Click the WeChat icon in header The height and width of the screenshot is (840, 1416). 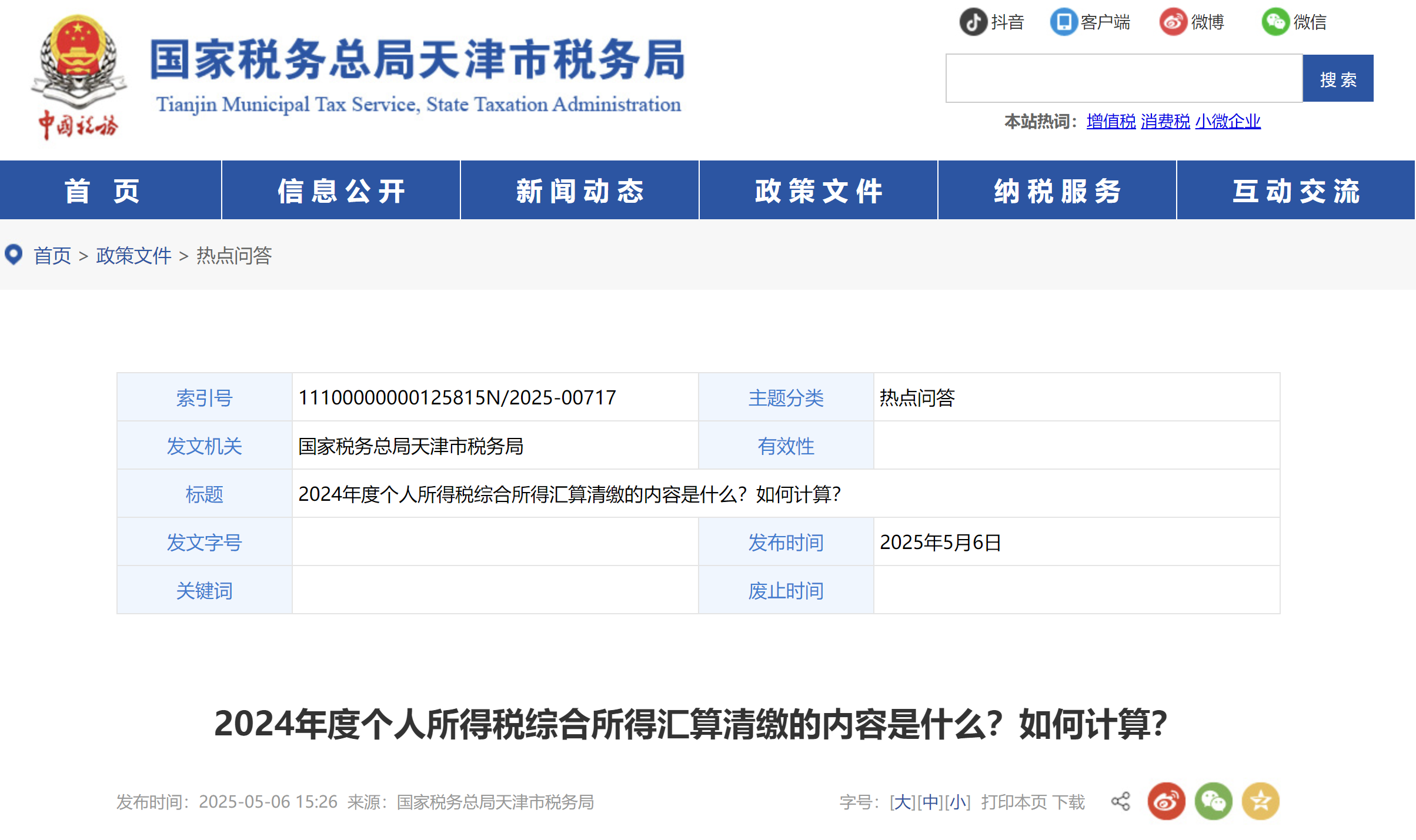(1275, 22)
